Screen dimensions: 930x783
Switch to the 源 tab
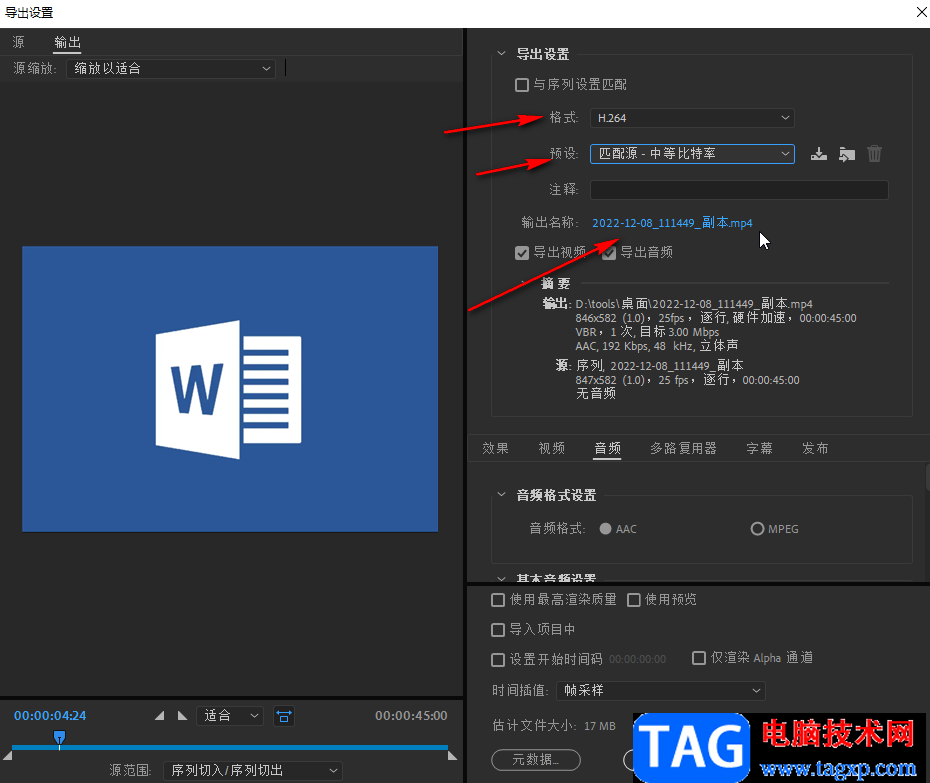point(18,42)
